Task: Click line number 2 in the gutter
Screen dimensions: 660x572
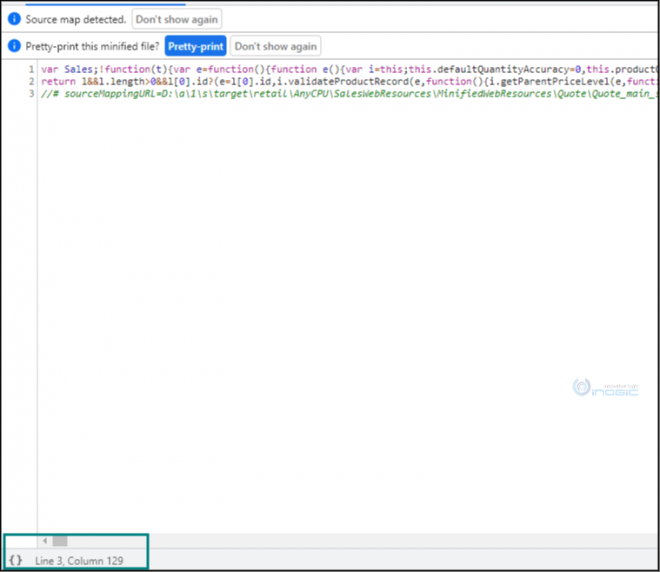Action: click(x=31, y=81)
